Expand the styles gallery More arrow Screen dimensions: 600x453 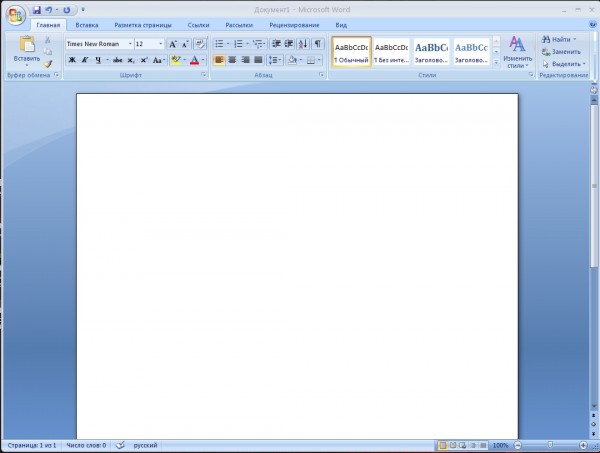(496, 62)
